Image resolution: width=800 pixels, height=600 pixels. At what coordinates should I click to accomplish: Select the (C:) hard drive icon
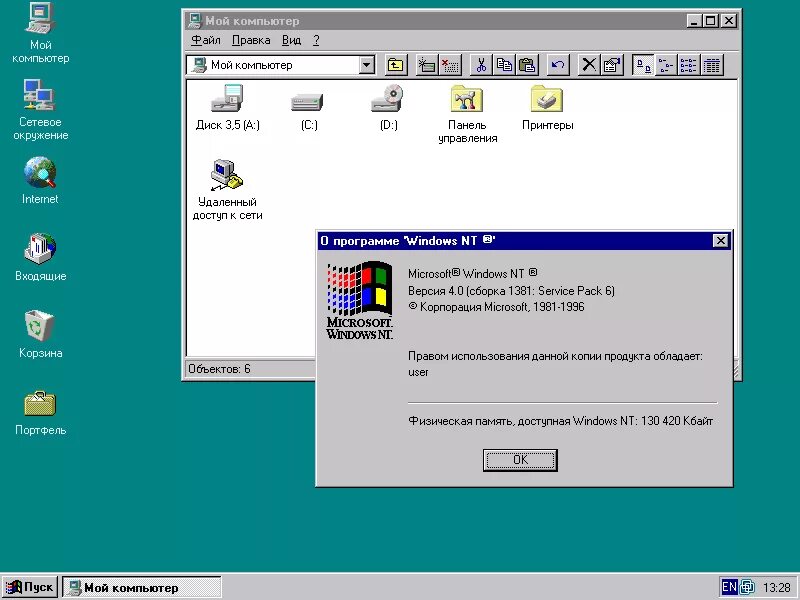coord(307,102)
